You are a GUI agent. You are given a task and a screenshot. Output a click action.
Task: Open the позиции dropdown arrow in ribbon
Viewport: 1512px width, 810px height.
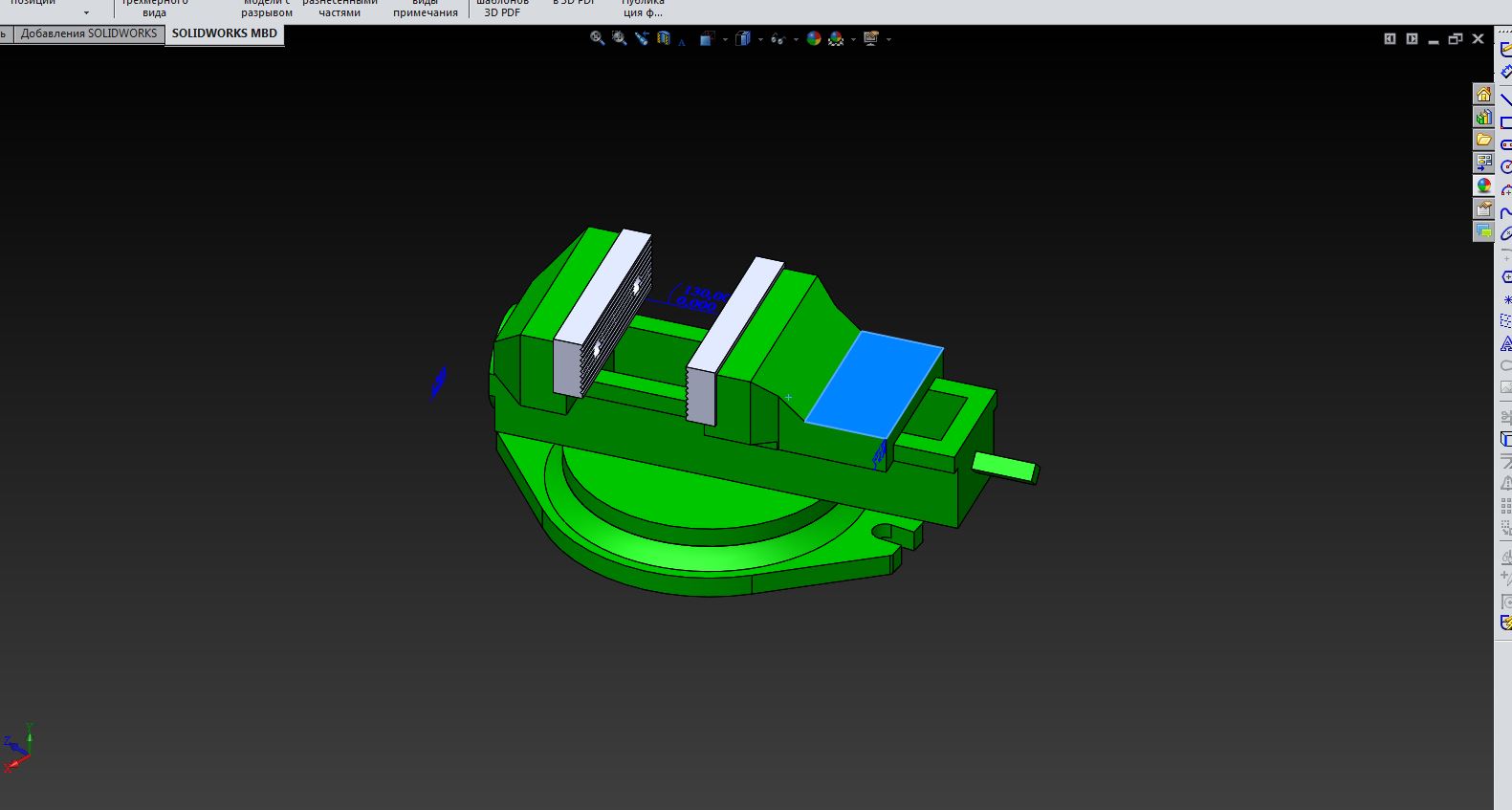(86, 13)
